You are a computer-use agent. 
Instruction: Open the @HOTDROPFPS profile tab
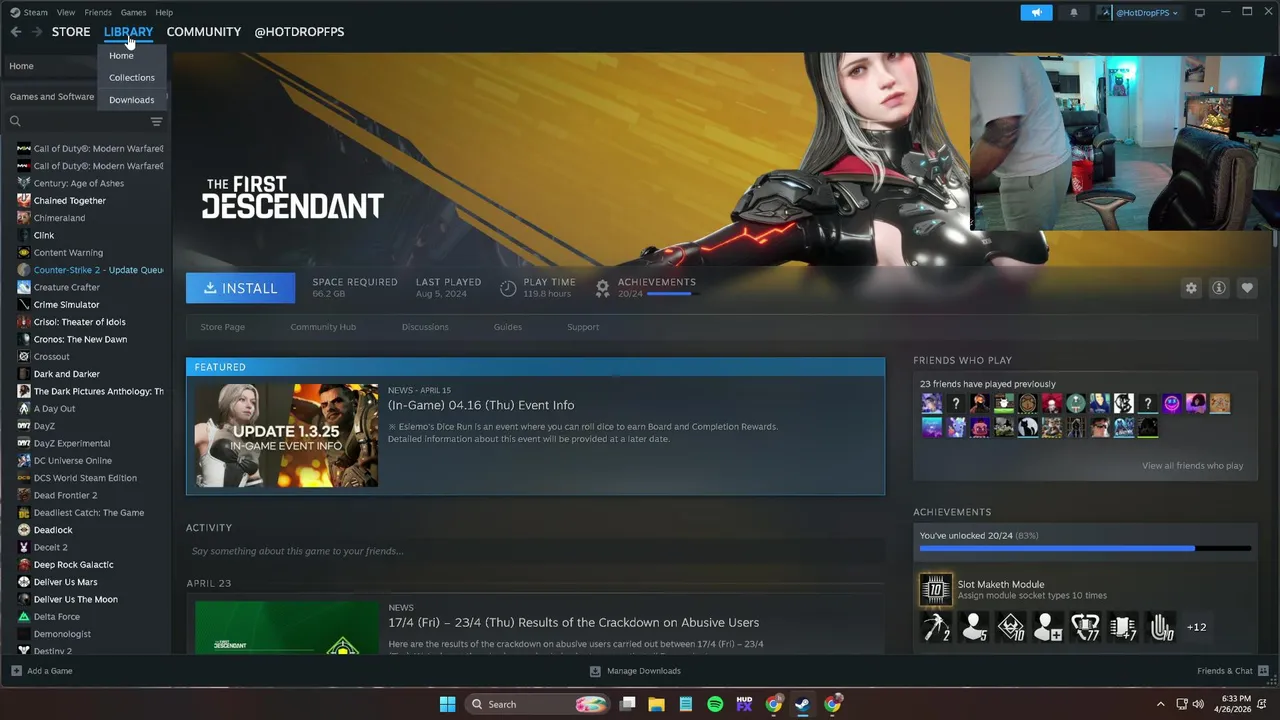coord(299,32)
